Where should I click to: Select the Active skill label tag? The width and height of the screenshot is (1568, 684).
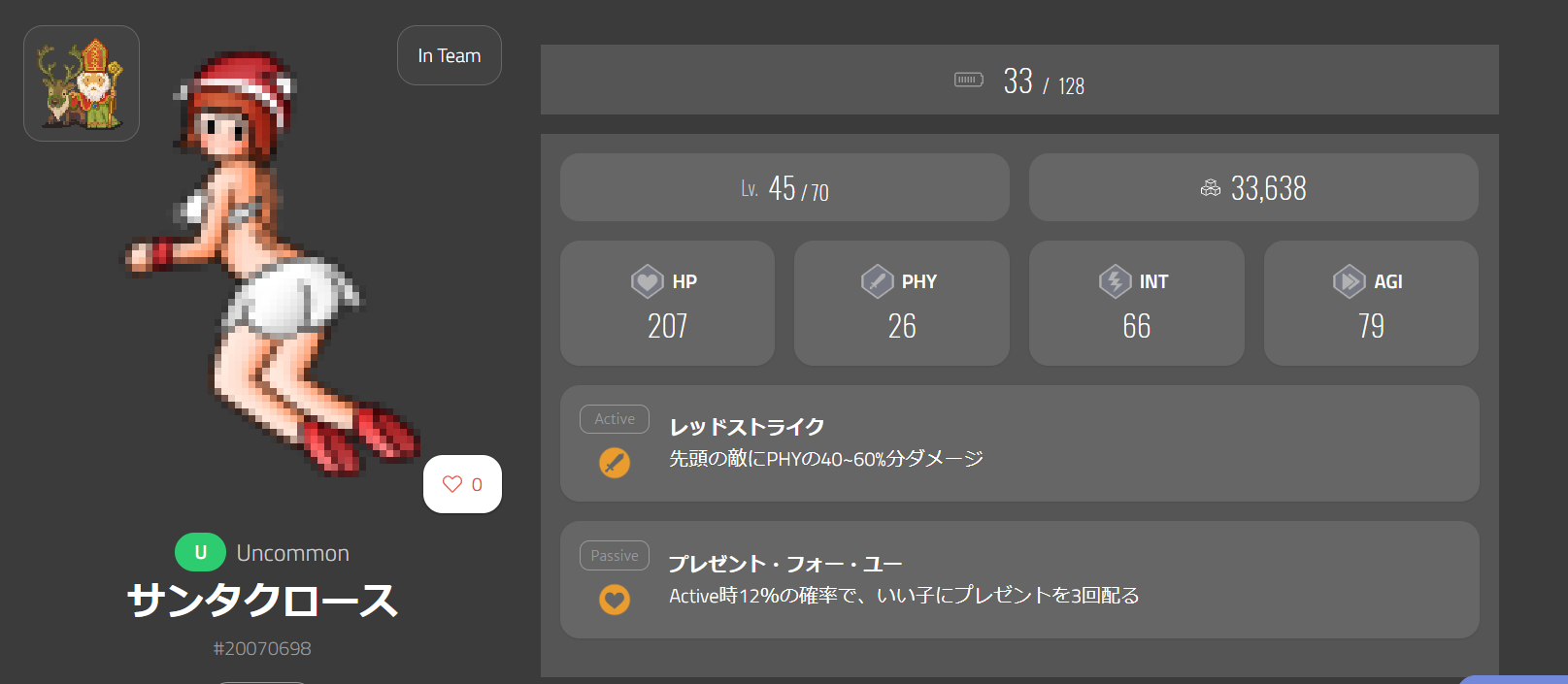[x=615, y=419]
